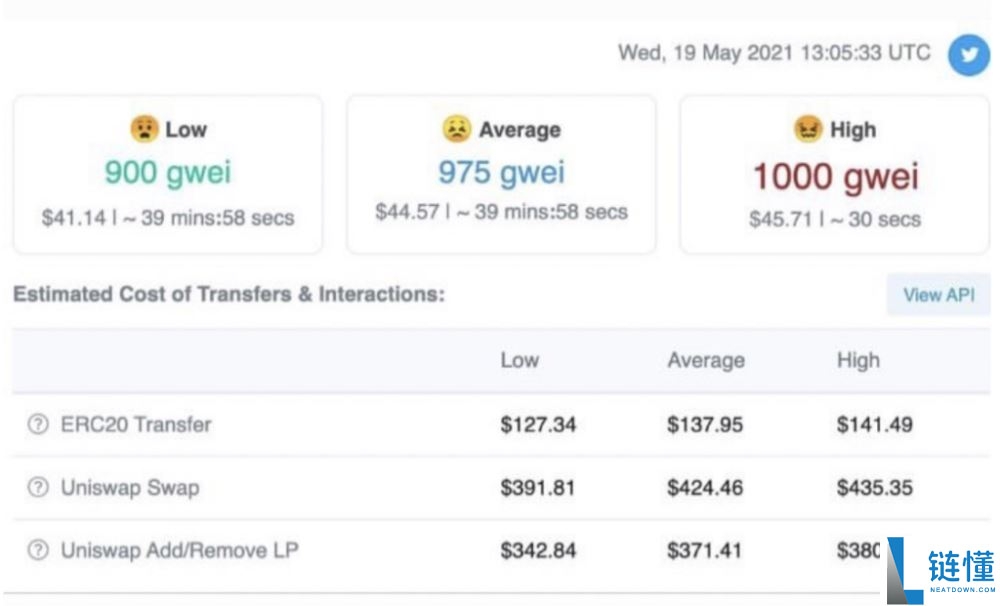Select the ERC20 Transfer row label

pos(135,424)
